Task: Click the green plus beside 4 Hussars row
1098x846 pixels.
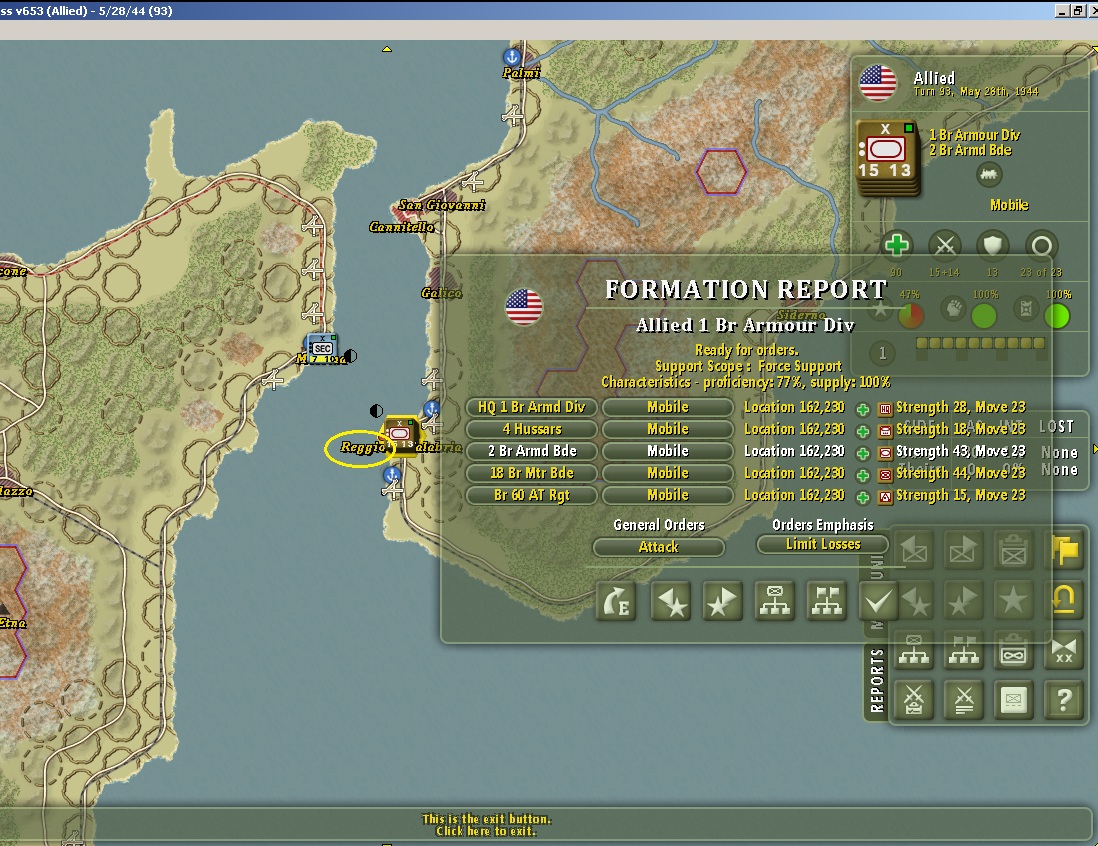Action: pyautogui.click(x=863, y=431)
